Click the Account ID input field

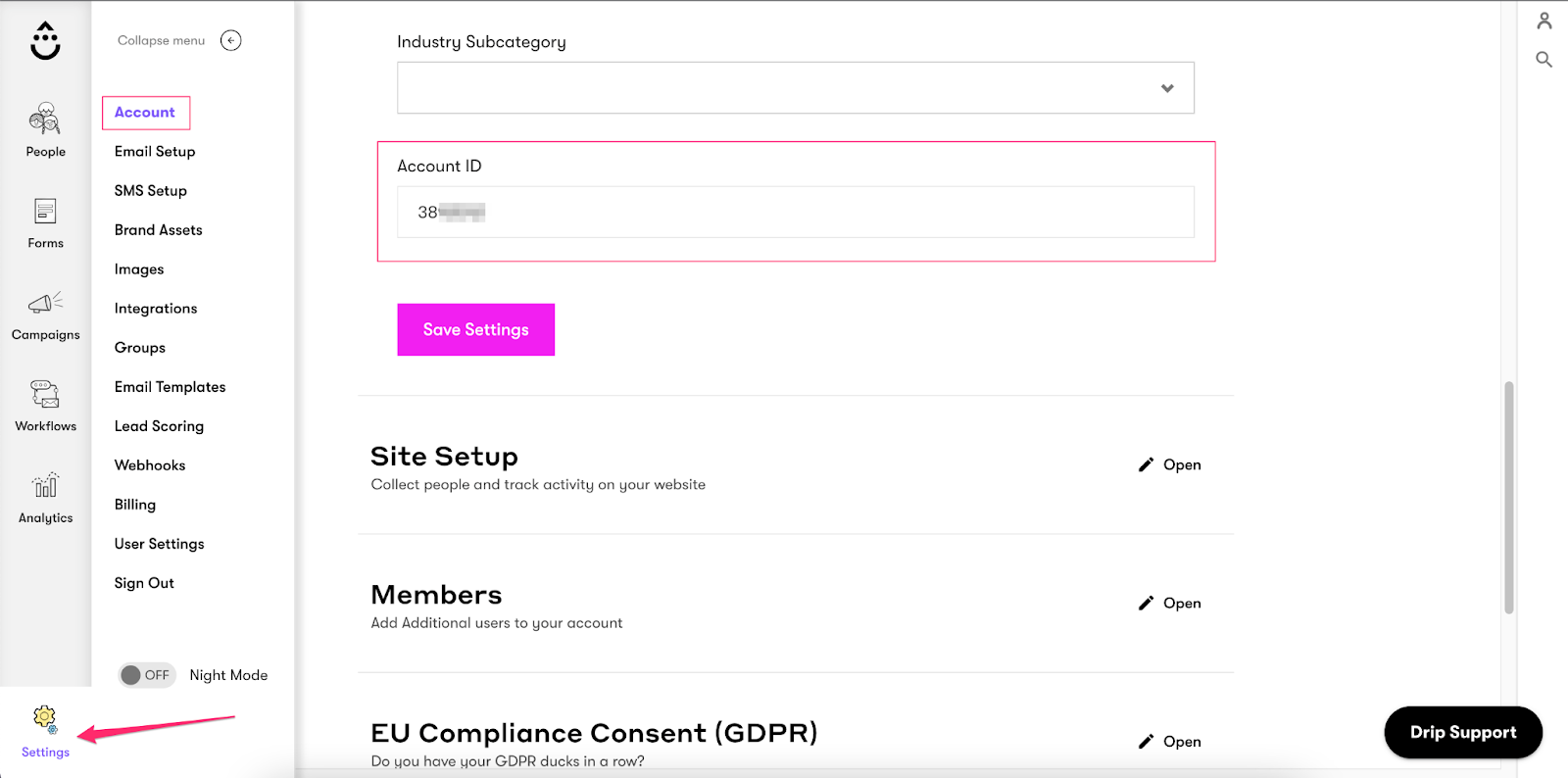[x=795, y=213]
